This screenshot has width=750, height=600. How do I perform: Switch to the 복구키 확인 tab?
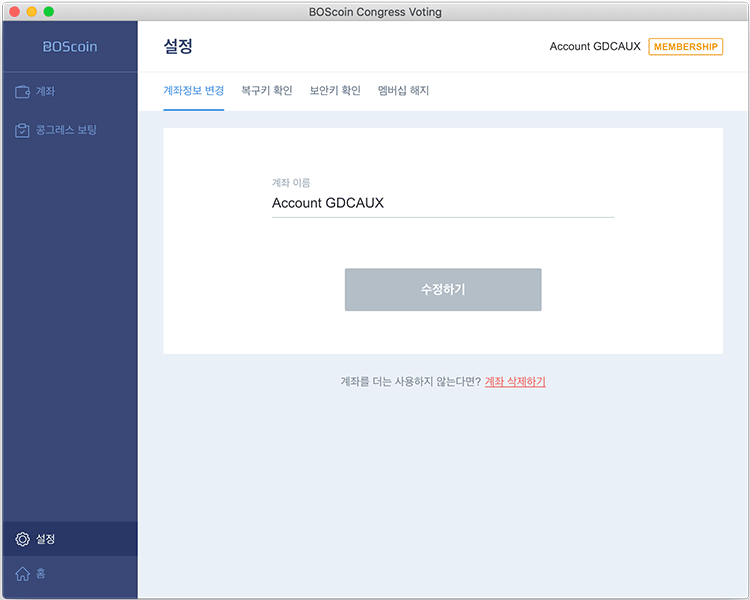coord(267,90)
